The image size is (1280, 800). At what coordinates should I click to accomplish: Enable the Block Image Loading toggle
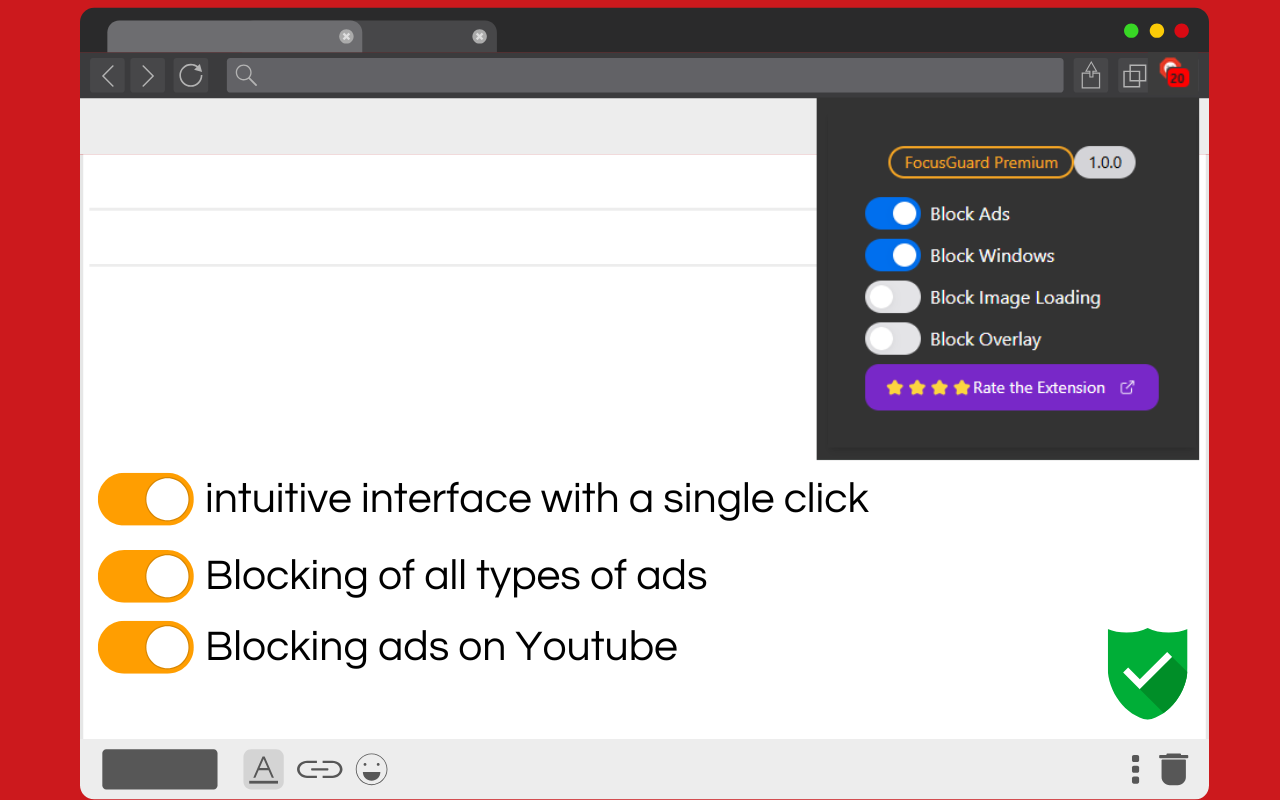892,297
